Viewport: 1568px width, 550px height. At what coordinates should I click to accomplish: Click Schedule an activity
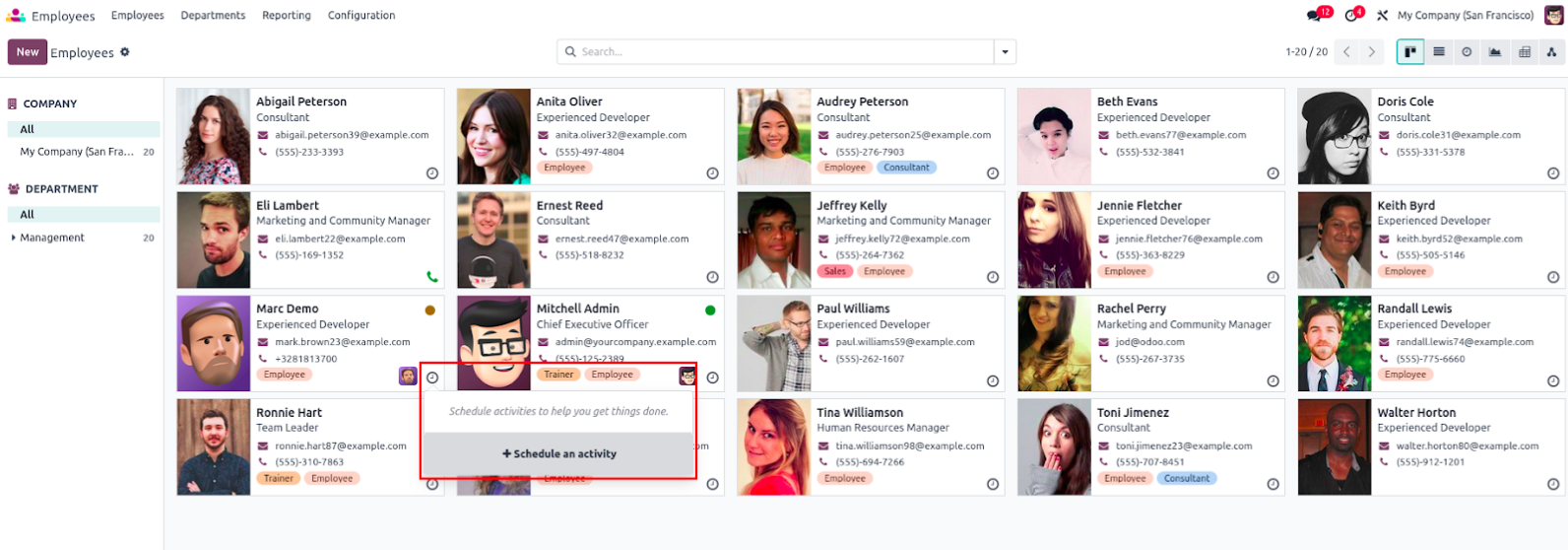click(x=559, y=453)
